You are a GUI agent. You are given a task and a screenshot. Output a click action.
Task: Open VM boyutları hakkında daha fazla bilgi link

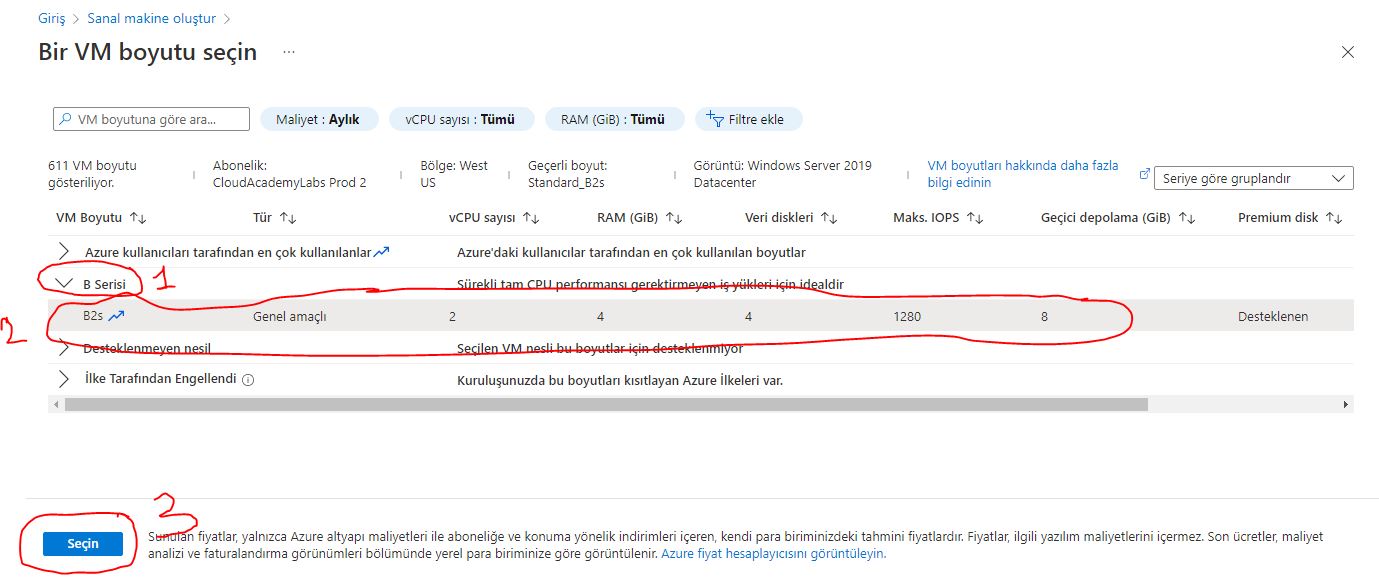(x=1023, y=174)
